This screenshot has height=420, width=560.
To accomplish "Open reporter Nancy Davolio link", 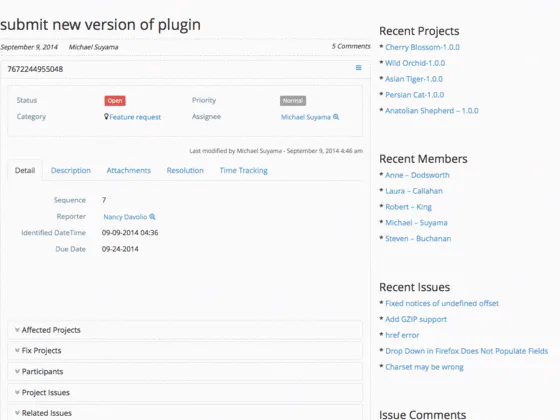I will [x=125, y=217].
